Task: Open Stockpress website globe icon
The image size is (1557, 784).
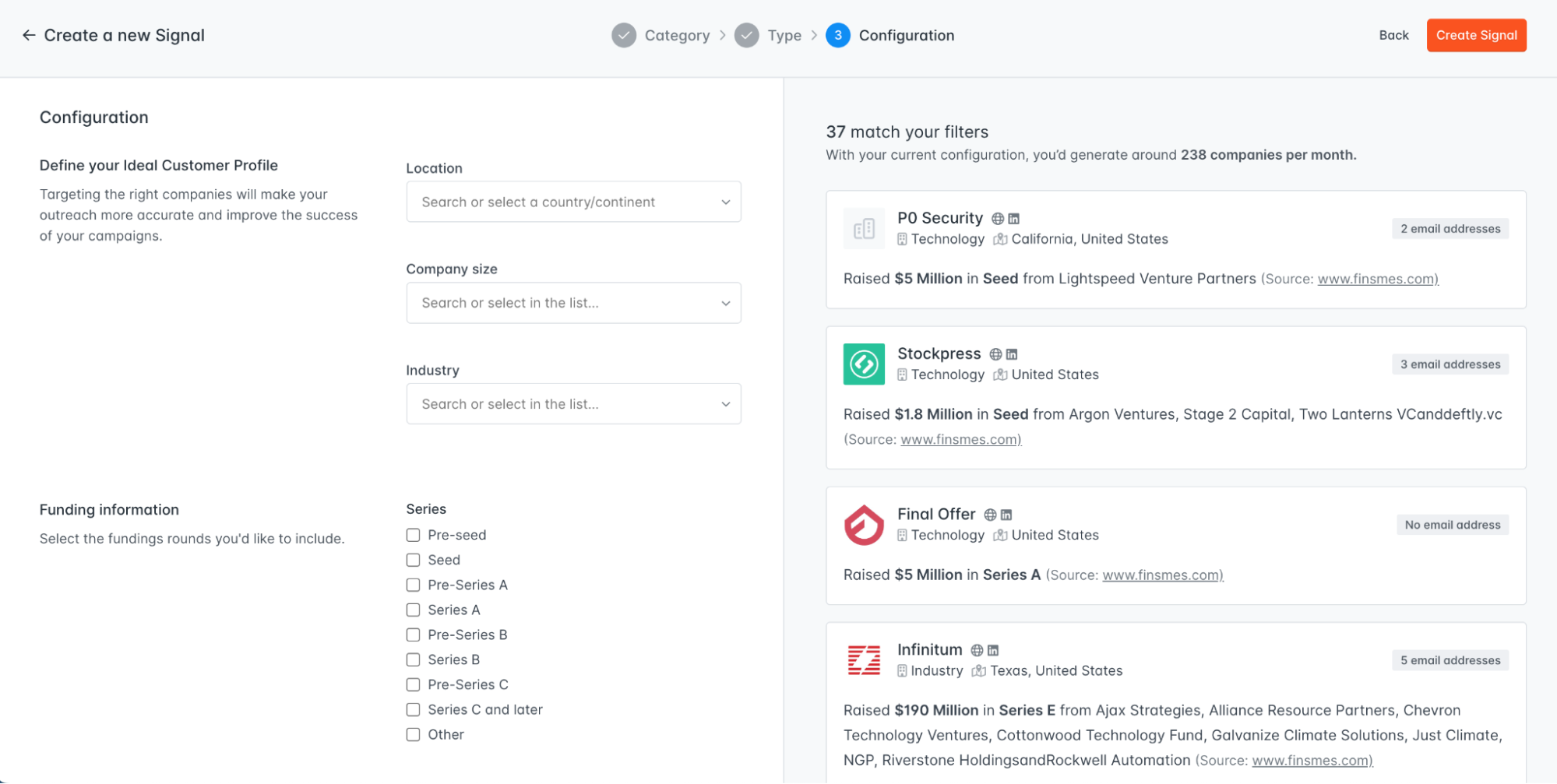Action: 995,354
